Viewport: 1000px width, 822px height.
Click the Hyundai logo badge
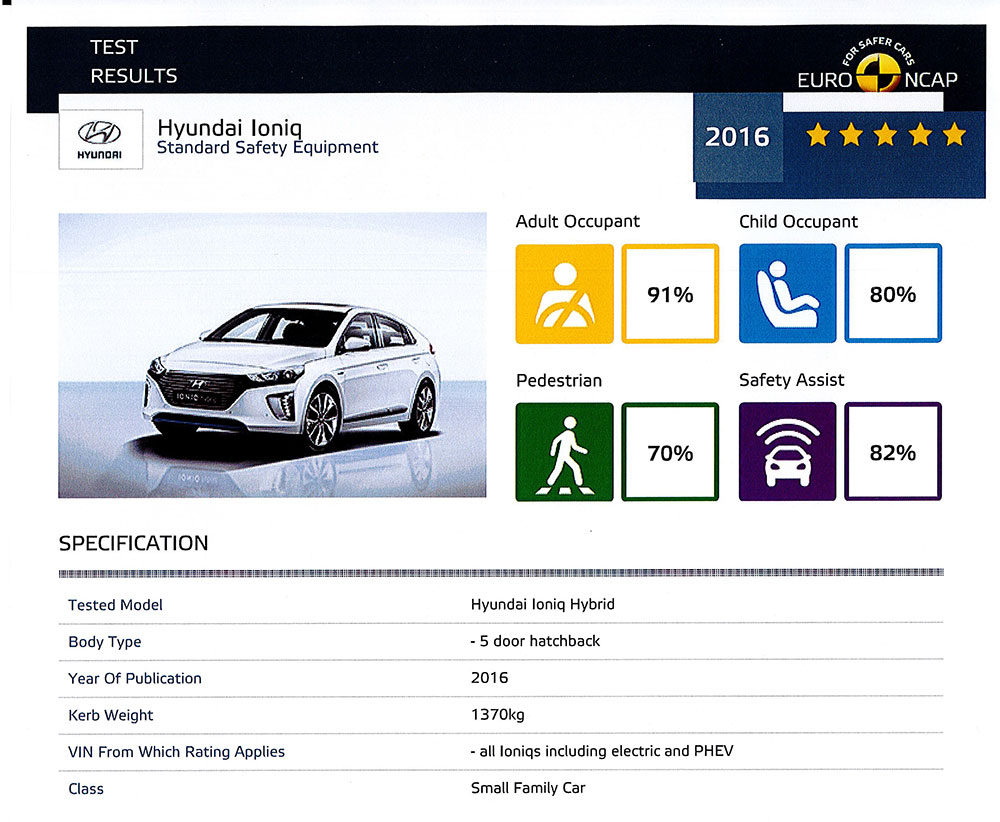tap(101, 139)
